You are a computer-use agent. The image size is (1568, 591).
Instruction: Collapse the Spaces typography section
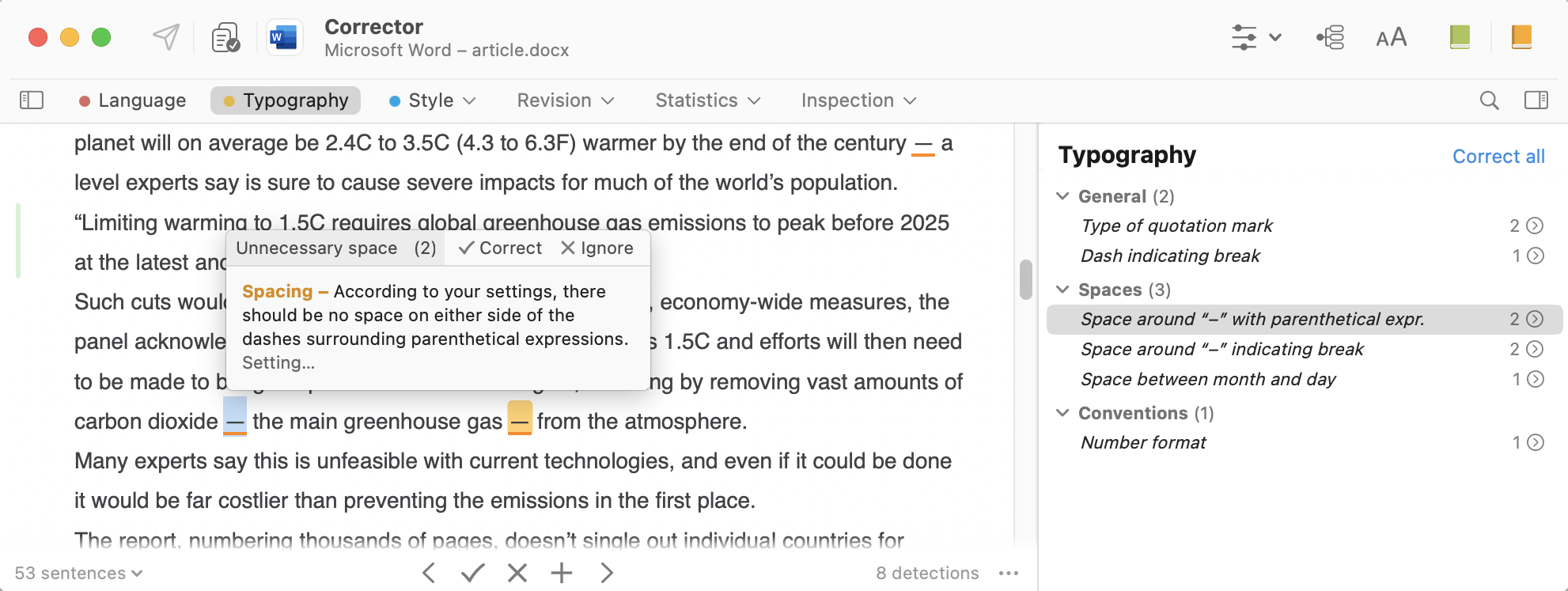1063,290
